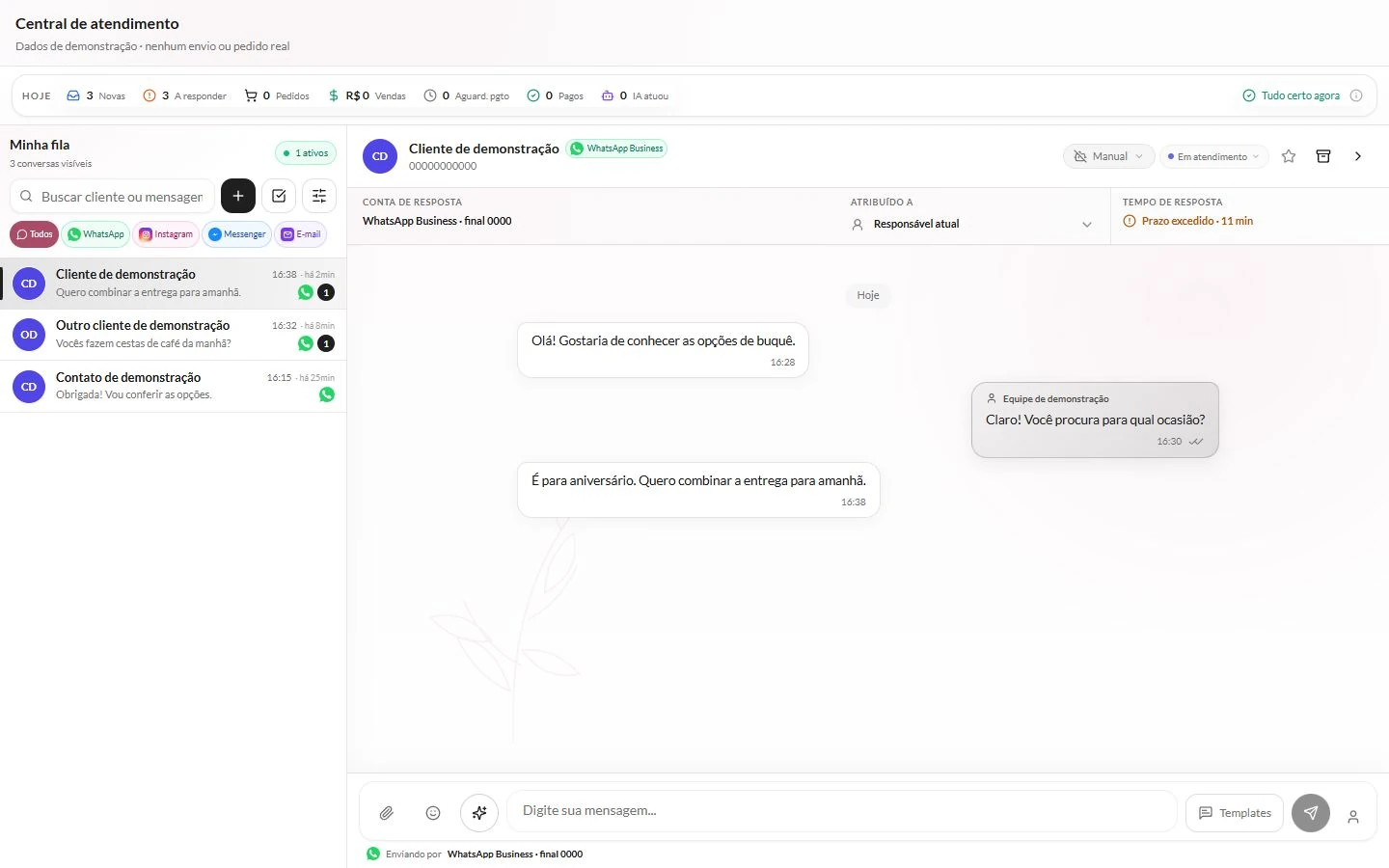The image size is (1389, 868).
Task: Click the 0 Pedidos counter
Action: (277, 95)
